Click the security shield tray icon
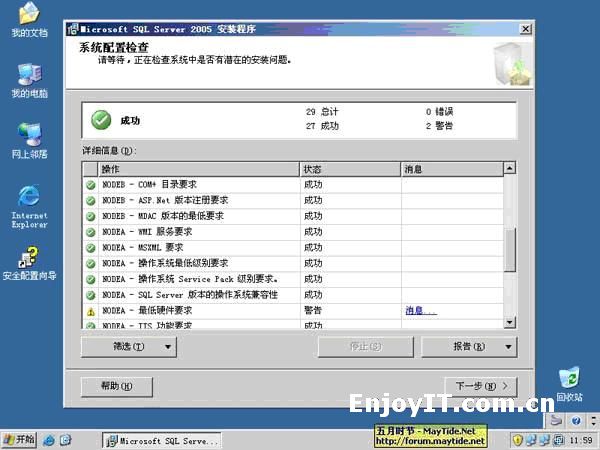This screenshot has width=600, height=450. coord(517,440)
